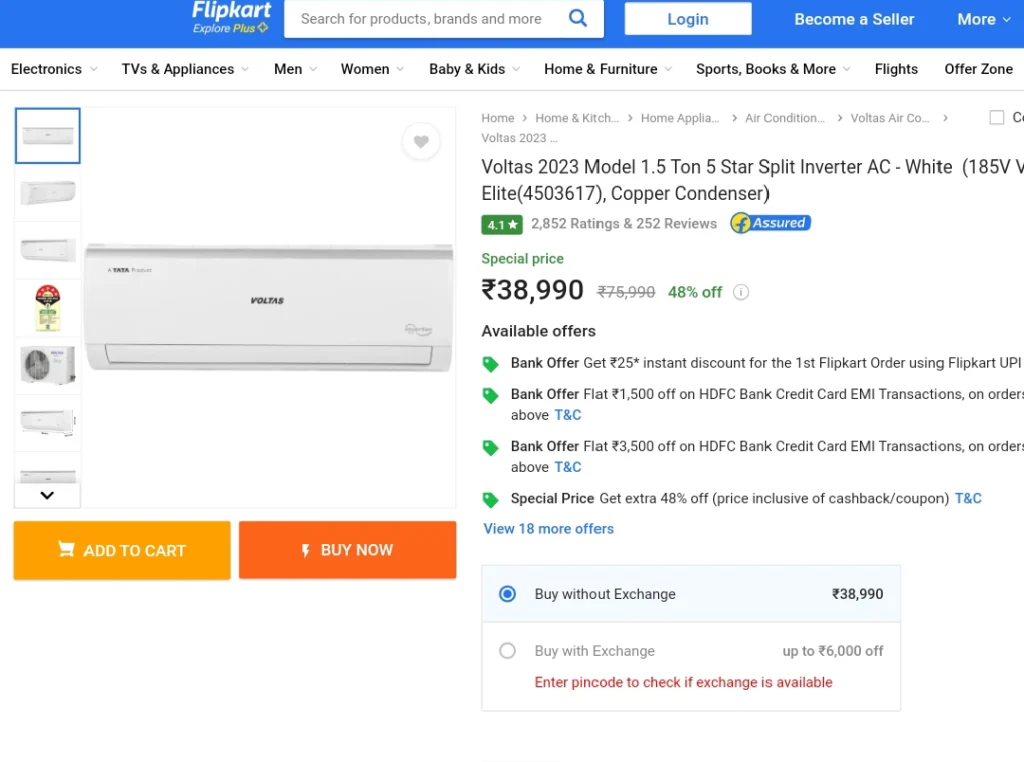Click the Login button

pos(688,19)
